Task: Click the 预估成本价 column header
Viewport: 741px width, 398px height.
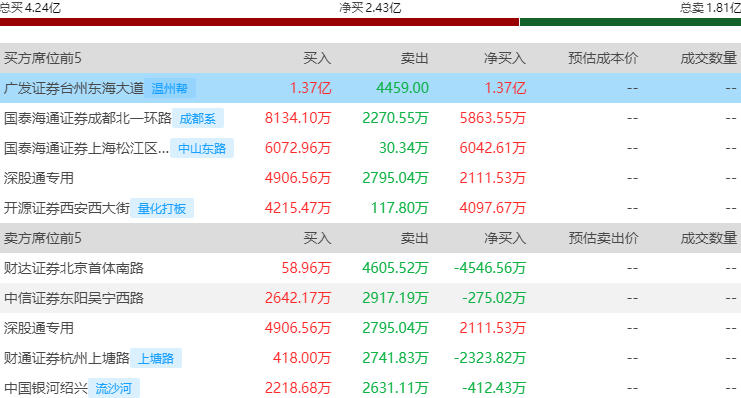Action: [x=603, y=58]
